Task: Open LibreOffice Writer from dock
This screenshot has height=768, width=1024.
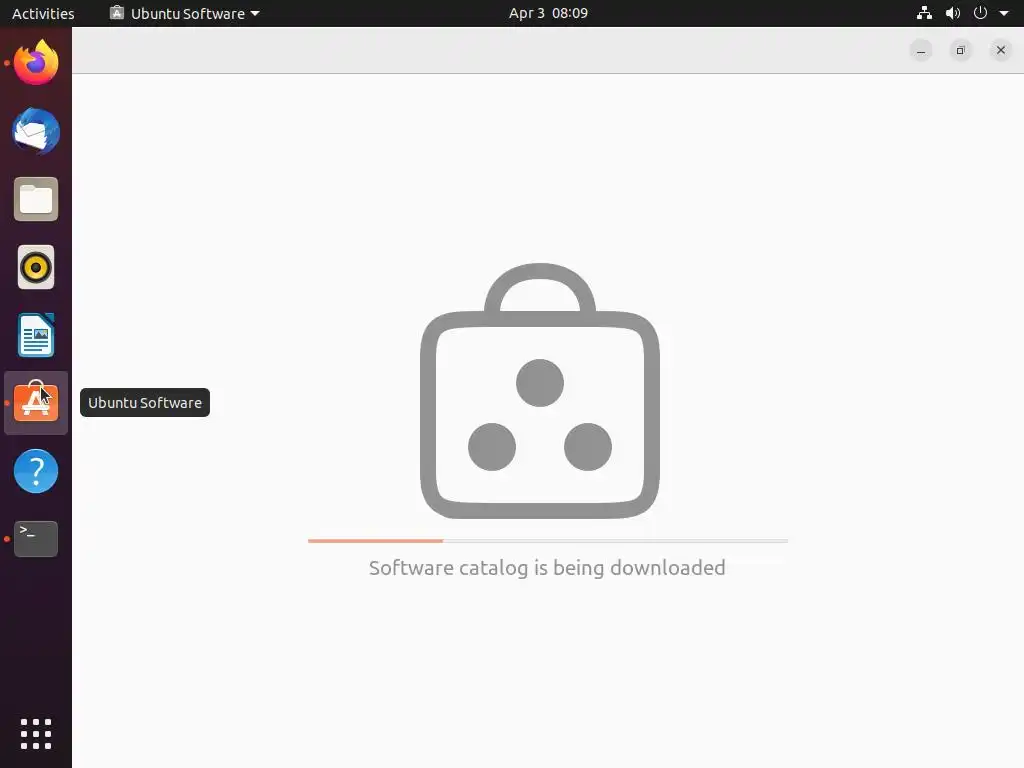Action: coord(36,335)
